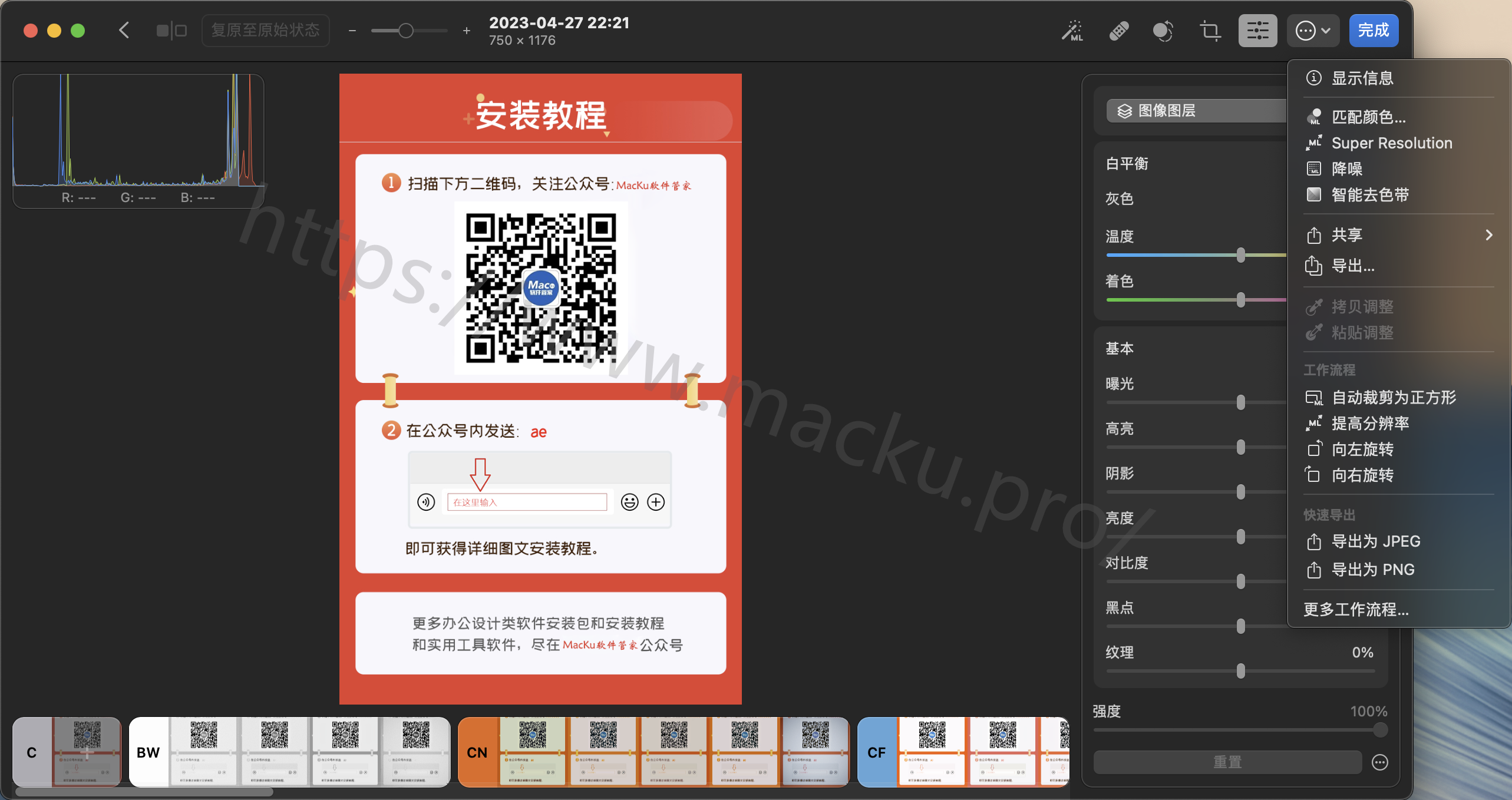Click the 向右旋转 rotate icon
1512x800 pixels.
1313,474
